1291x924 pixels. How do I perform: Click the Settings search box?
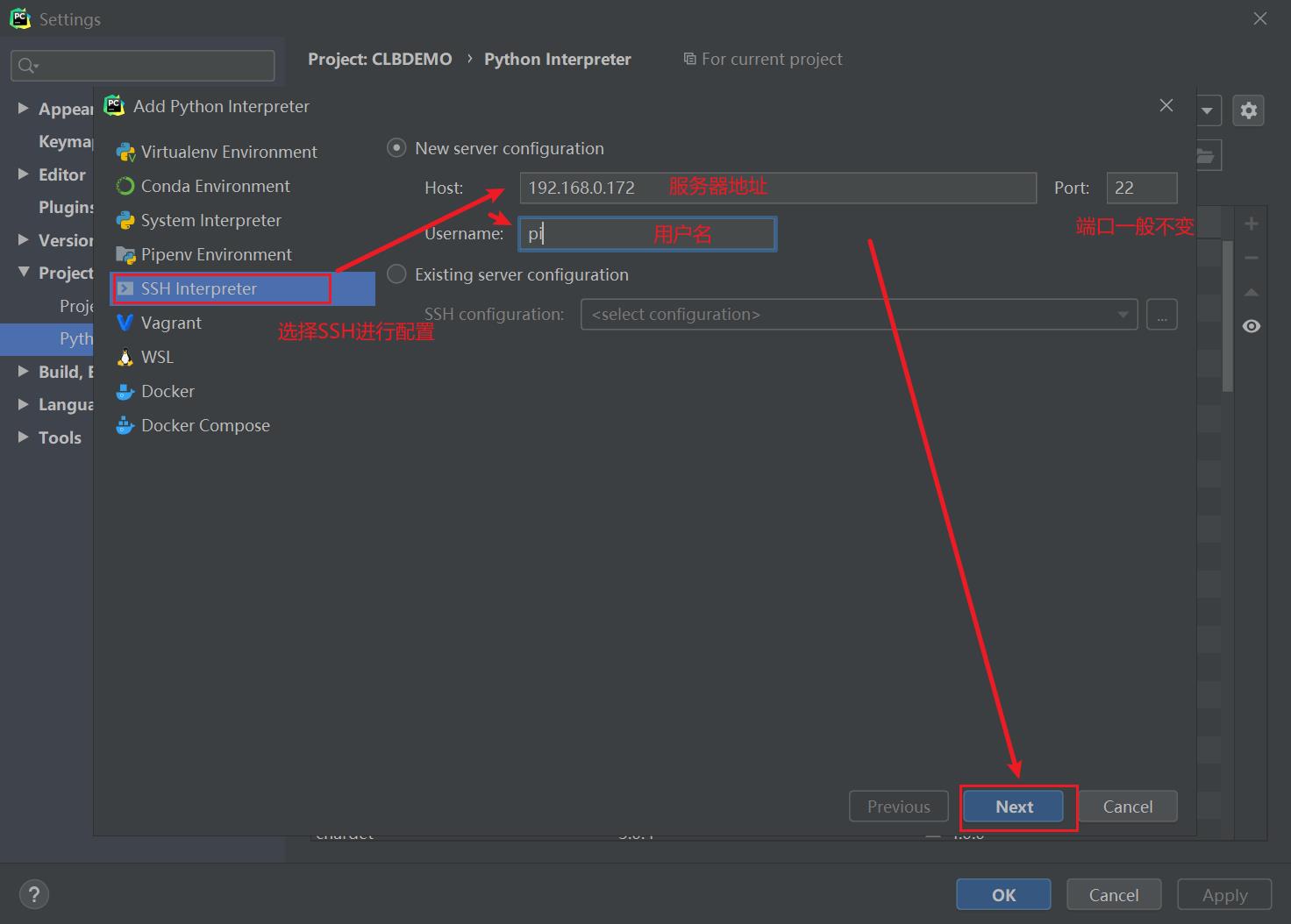click(x=142, y=65)
